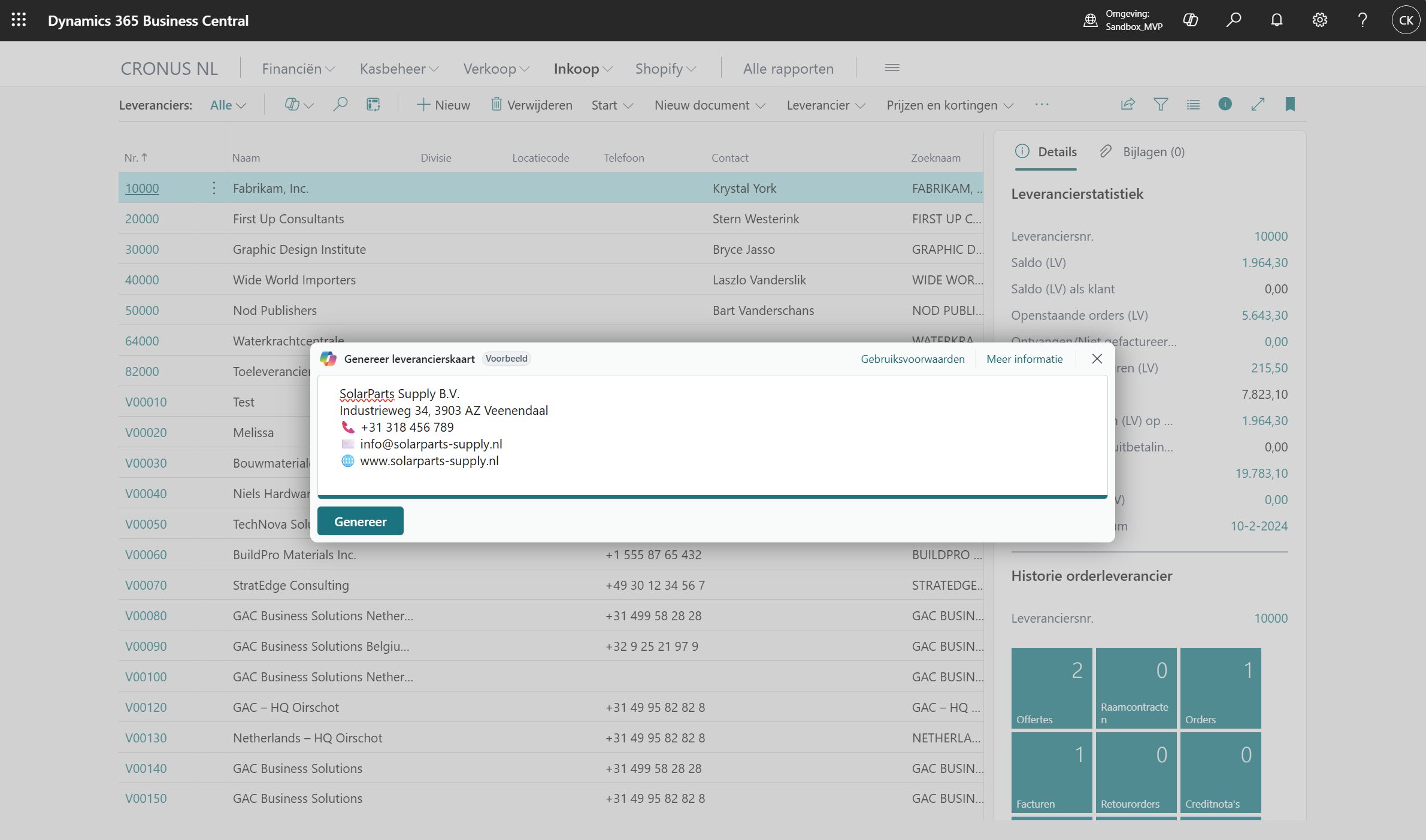This screenshot has height=840, width=1426.
Task: Toggle the filter pane funnel icon
Action: click(x=1161, y=104)
